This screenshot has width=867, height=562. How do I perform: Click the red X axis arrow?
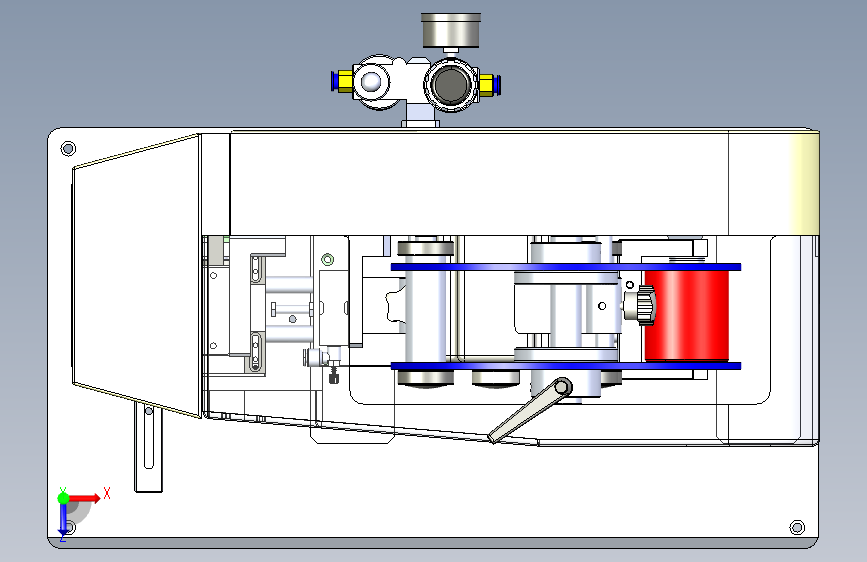tap(84, 498)
